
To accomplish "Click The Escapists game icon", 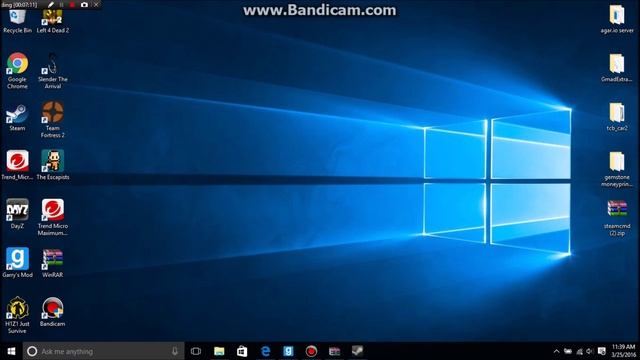I will [53, 165].
